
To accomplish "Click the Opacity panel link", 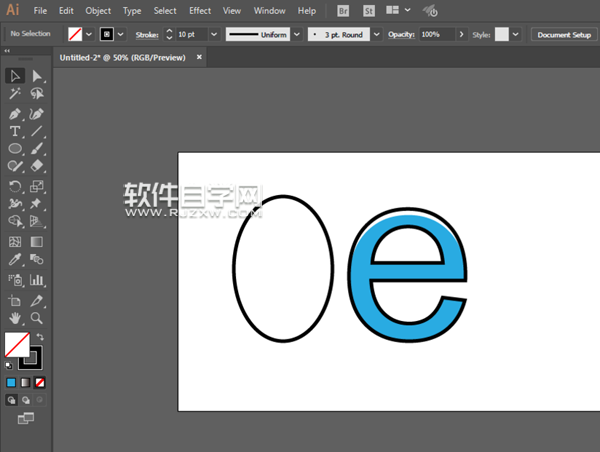I will coord(401,34).
